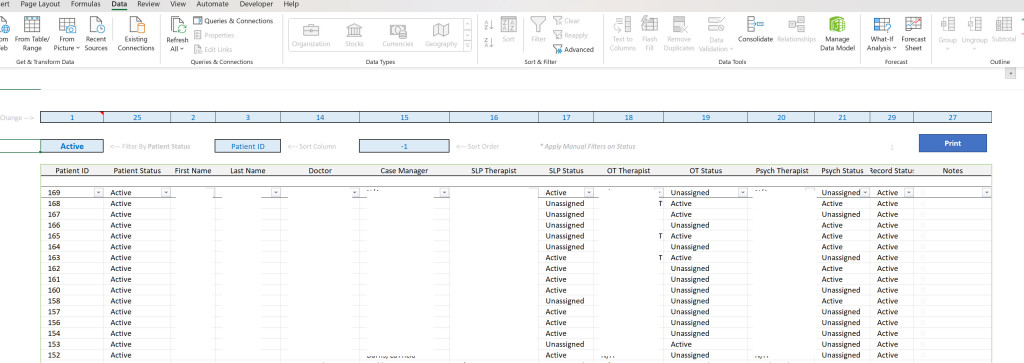Screen dimensions: 1024x363
Task: Select Patient ID cell 152
Action: 72,355
